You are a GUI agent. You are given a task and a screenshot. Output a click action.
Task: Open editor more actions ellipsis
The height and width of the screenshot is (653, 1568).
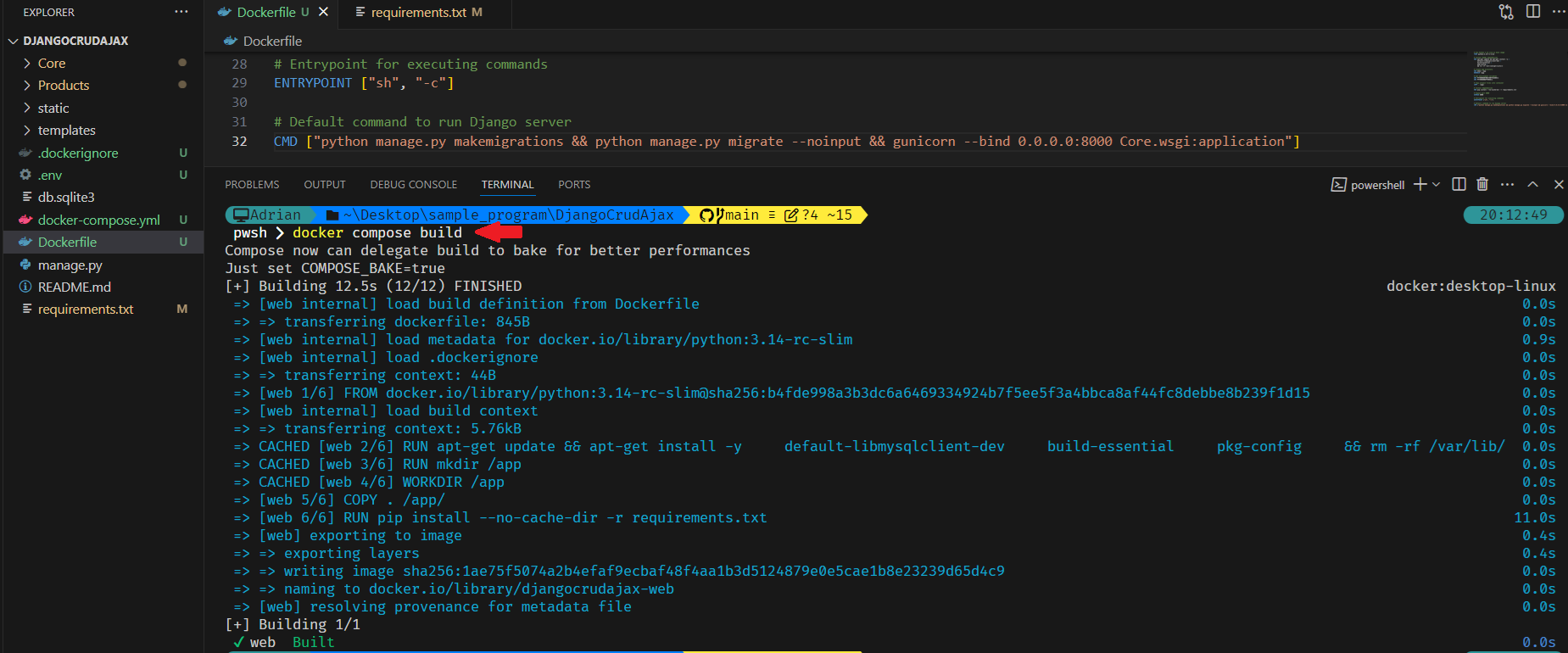point(1559,12)
